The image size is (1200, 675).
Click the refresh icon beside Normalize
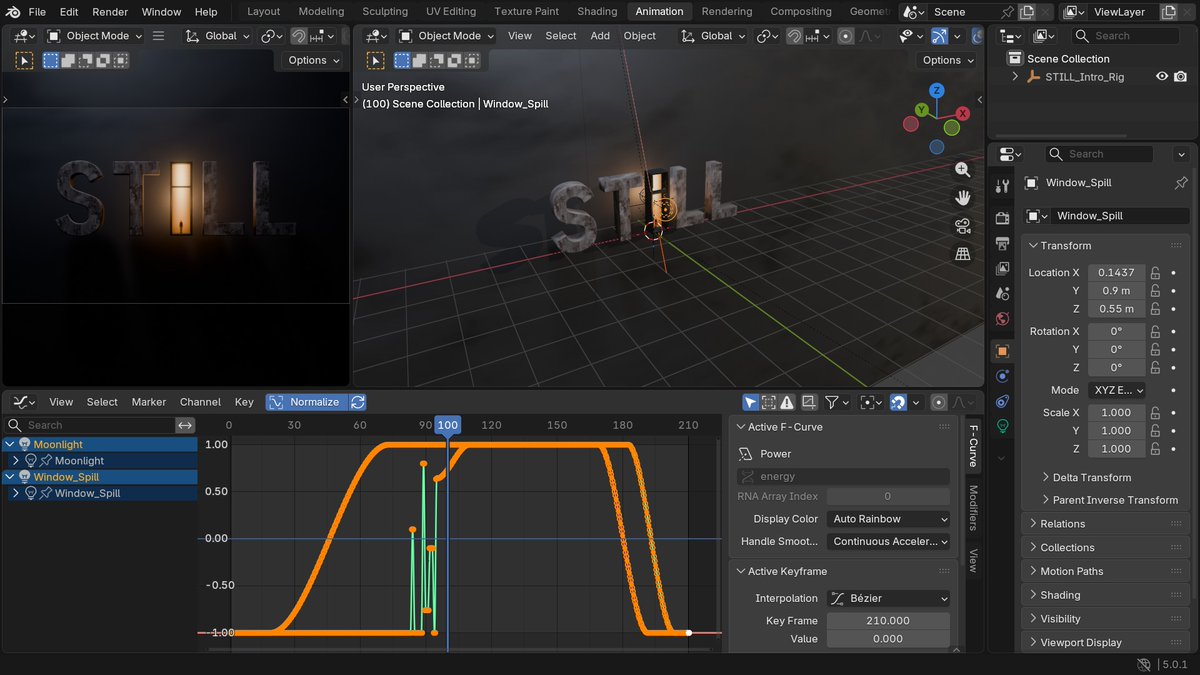(x=357, y=402)
